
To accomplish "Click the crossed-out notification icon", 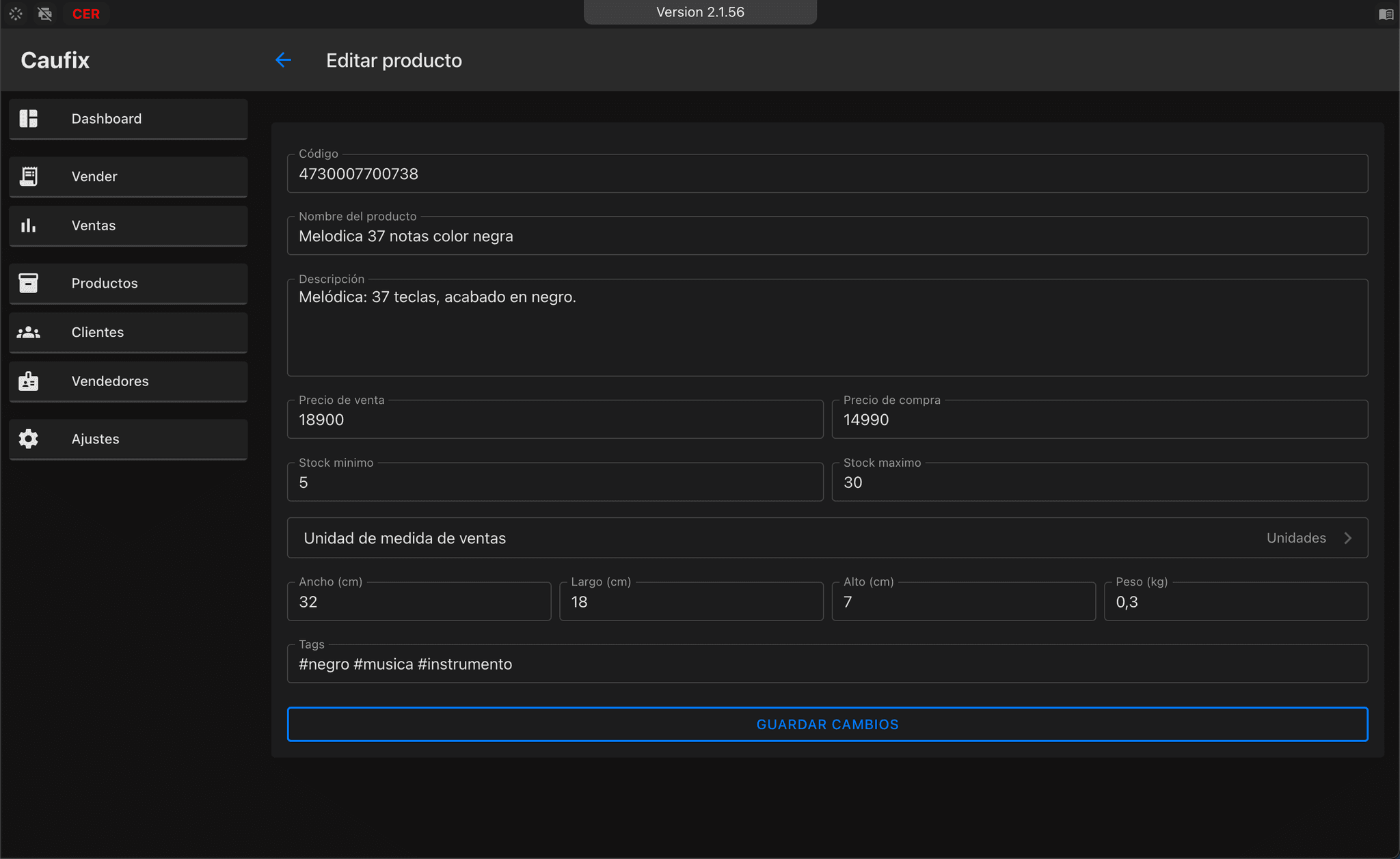I will (x=45, y=13).
